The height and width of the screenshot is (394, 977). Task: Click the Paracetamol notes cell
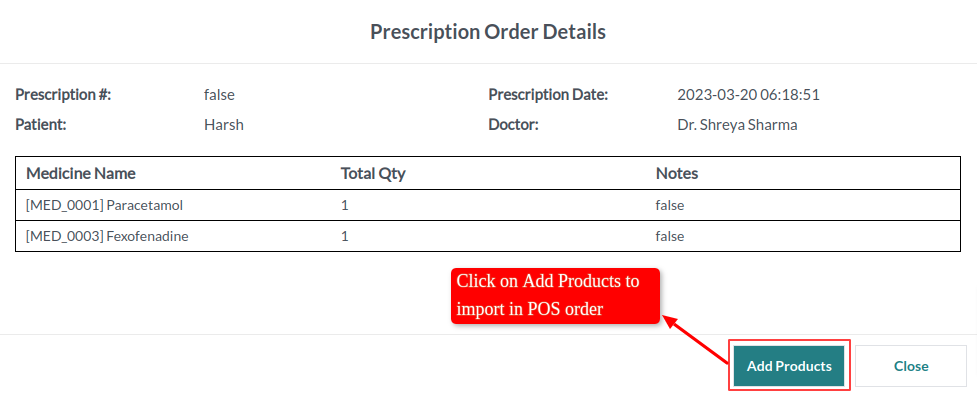click(670, 204)
